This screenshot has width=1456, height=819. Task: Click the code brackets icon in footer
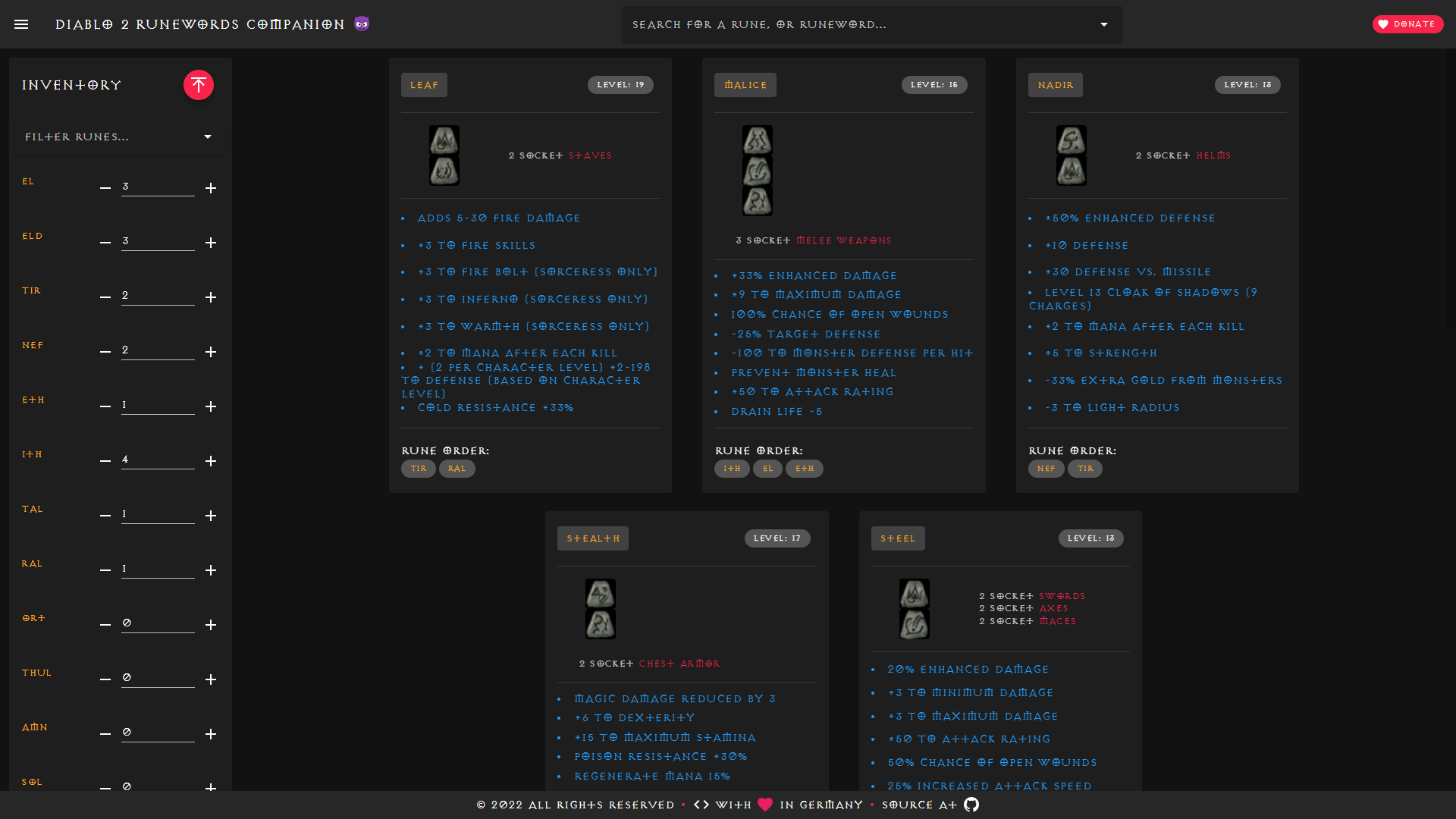(x=701, y=805)
